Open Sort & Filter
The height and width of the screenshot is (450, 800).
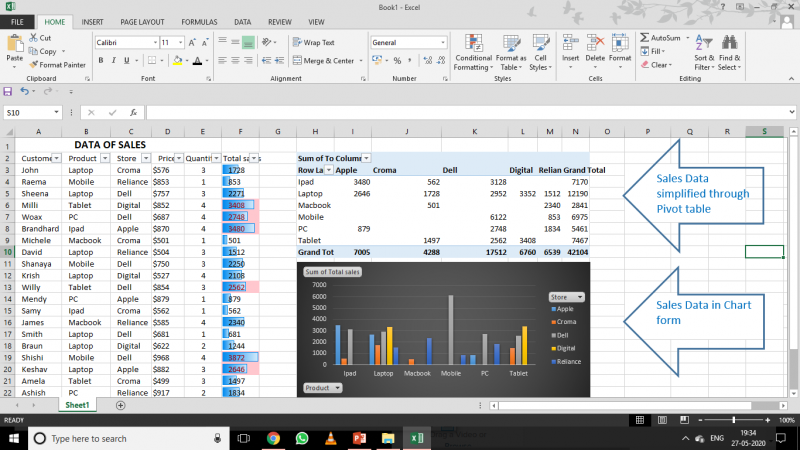[x=704, y=53]
